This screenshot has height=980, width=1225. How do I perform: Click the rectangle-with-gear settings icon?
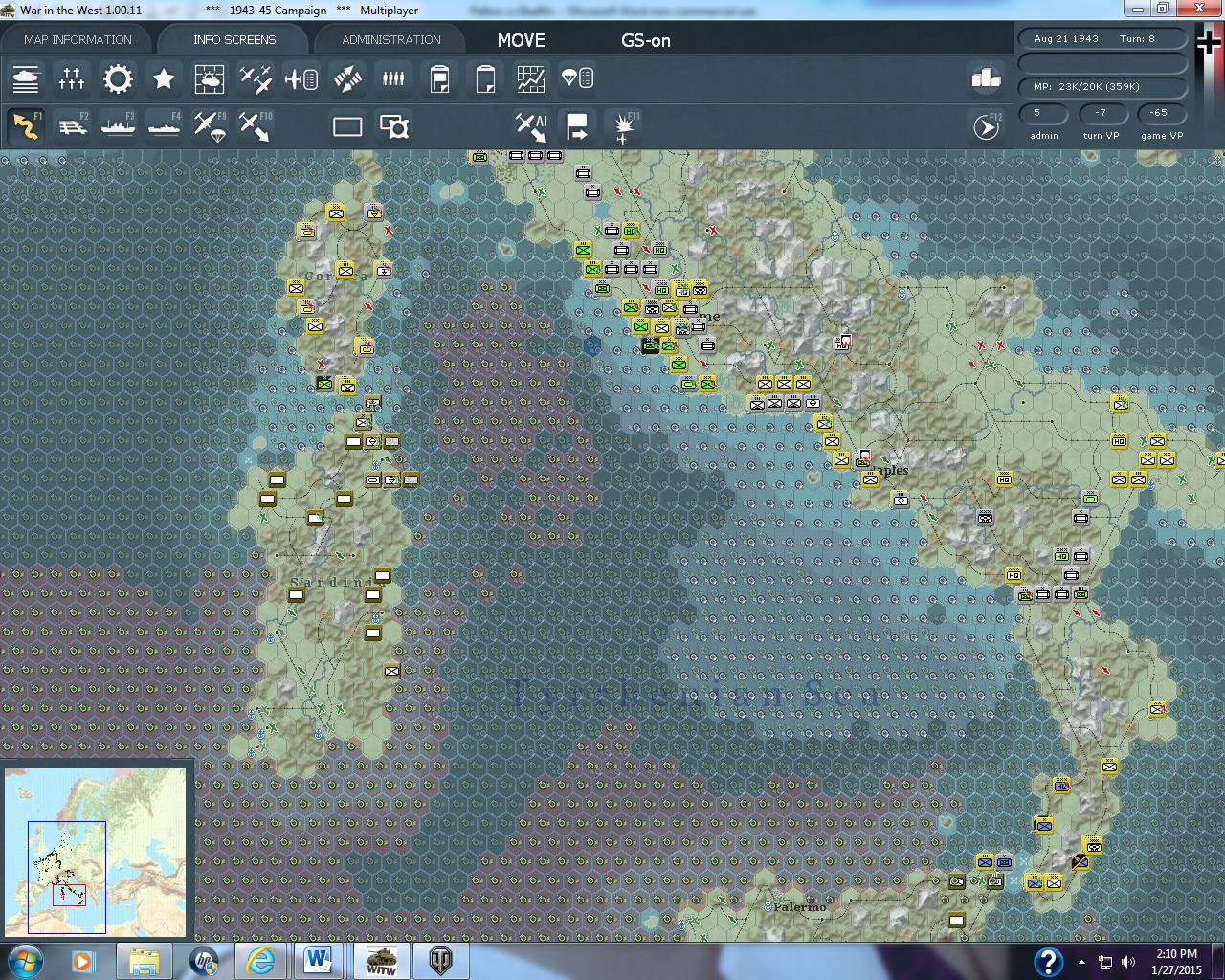[394, 126]
